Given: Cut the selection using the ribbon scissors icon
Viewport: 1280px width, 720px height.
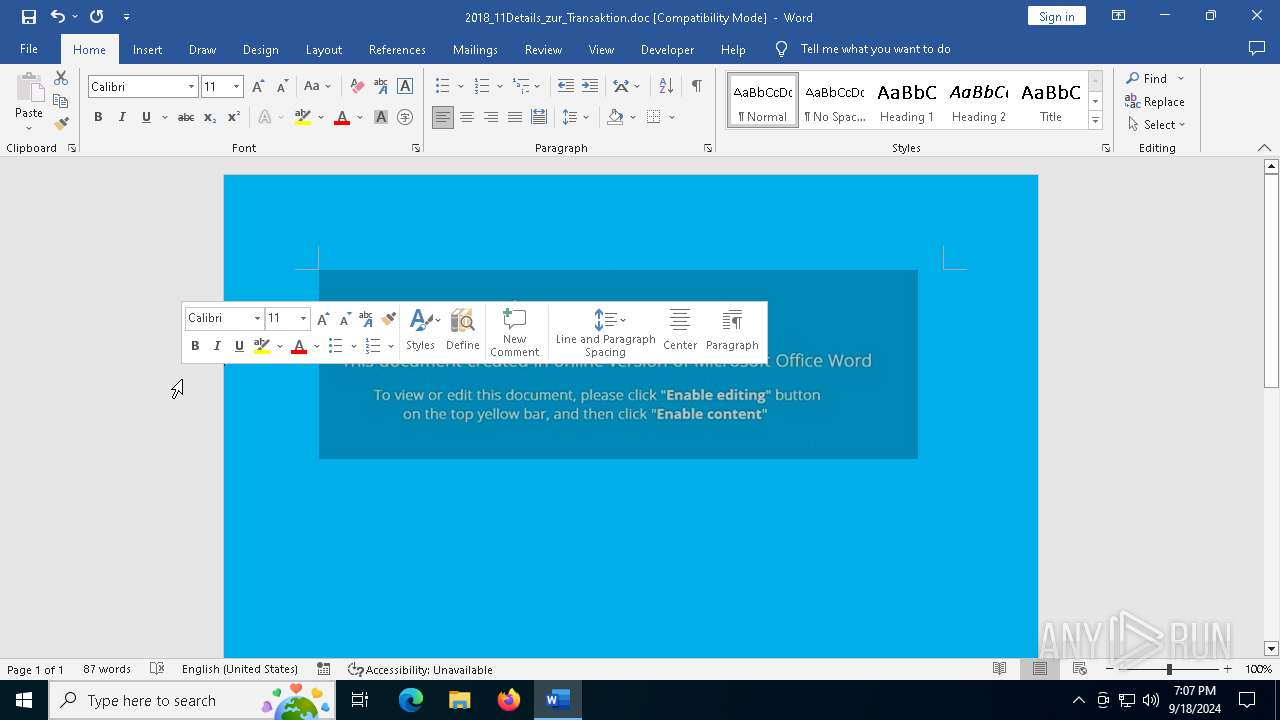Looking at the screenshot, I should point(61,78).
